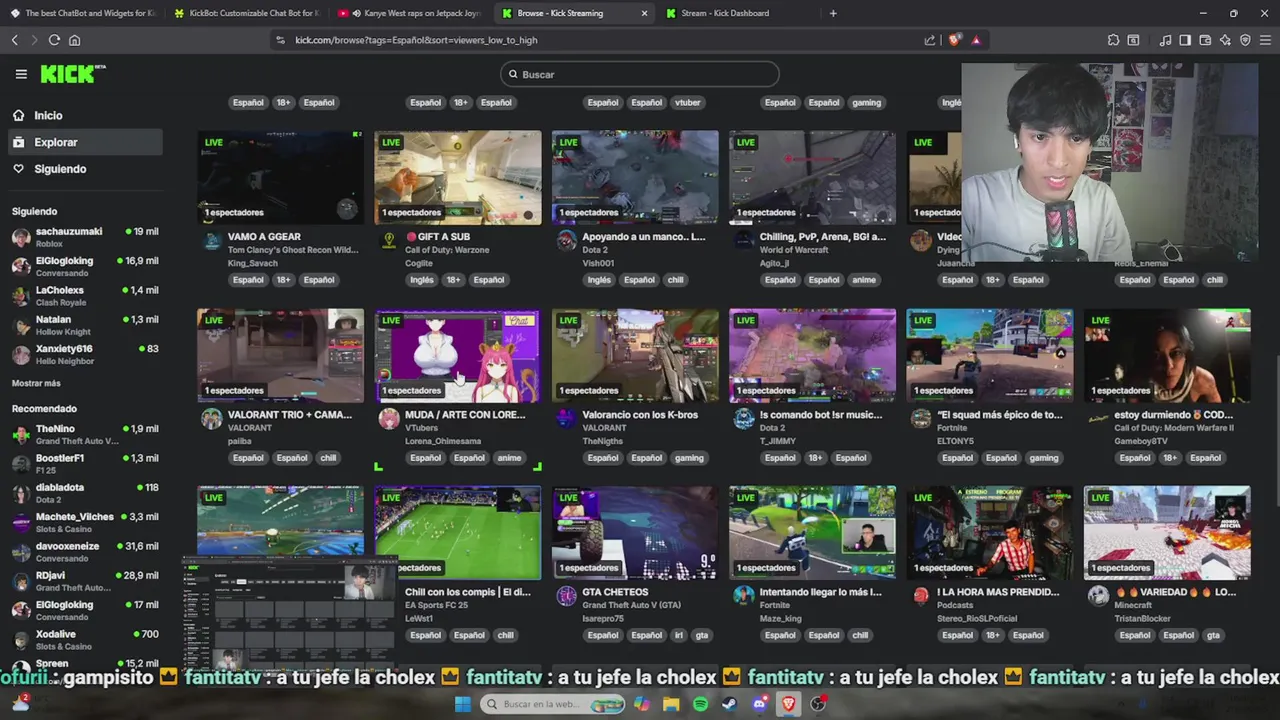Open Steam from the taskbar
This screenshot has height=720, width=1280.
[730, 704]
